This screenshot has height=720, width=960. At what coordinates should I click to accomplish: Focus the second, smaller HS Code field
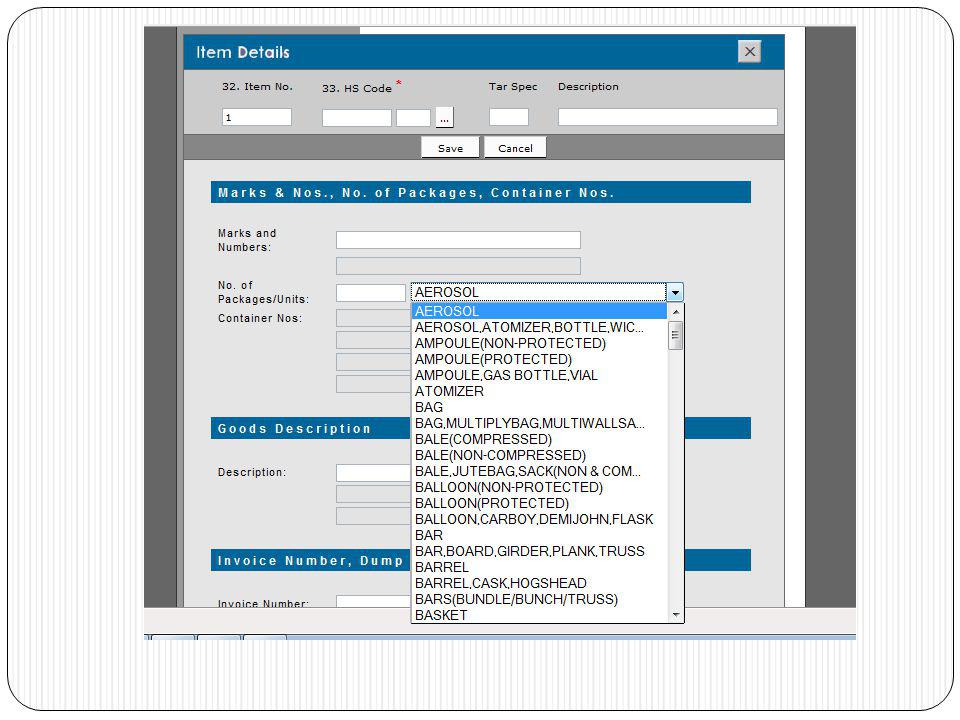tap(413, 118)
